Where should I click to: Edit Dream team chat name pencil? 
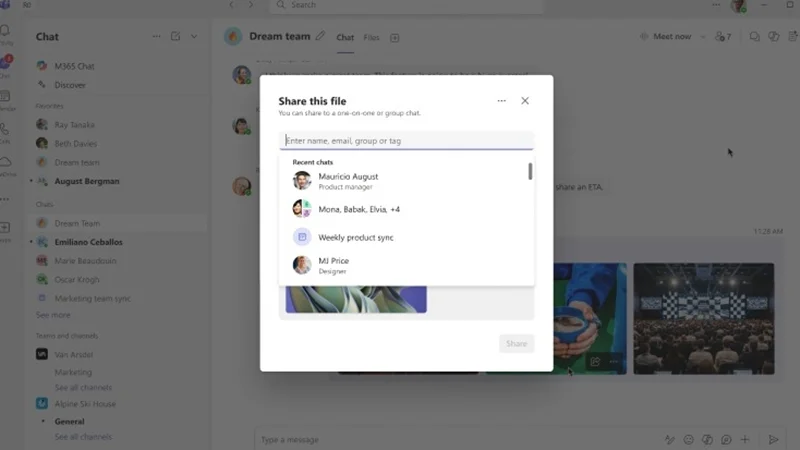(x=320, y=36)
